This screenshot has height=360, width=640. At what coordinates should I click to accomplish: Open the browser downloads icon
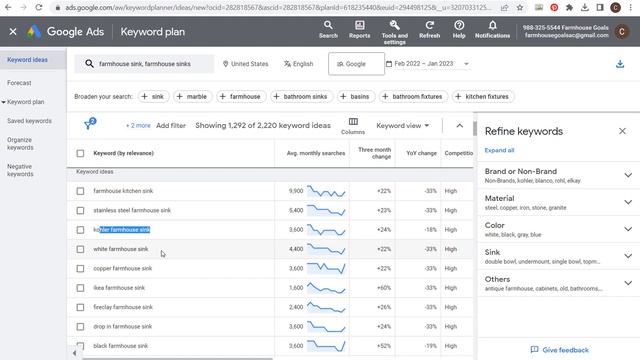coord(584,7)
